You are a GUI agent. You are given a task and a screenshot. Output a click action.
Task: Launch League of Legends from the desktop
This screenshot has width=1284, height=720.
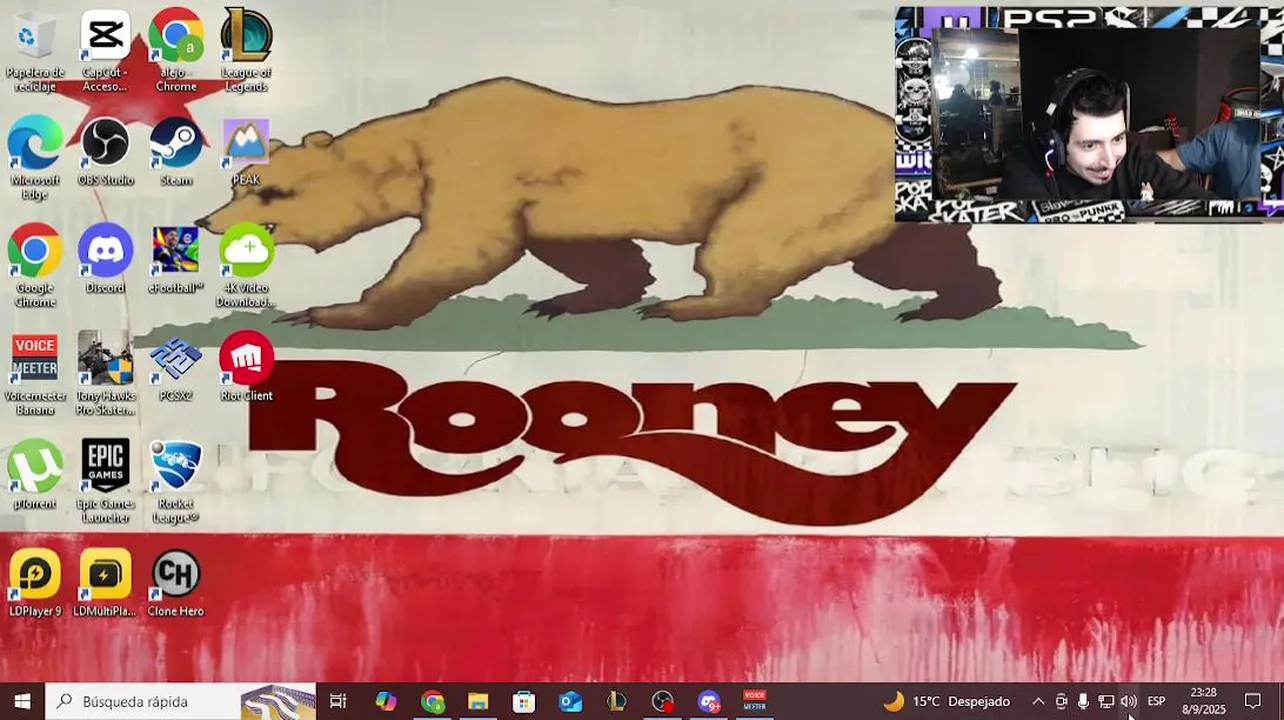pyautogui.click(x=246, y=50)
